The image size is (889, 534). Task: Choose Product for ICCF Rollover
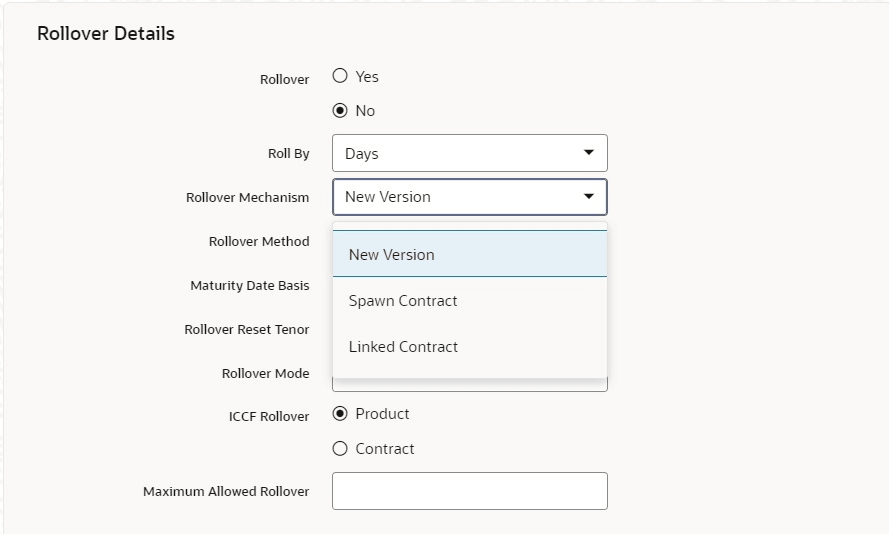click(340, 414)
